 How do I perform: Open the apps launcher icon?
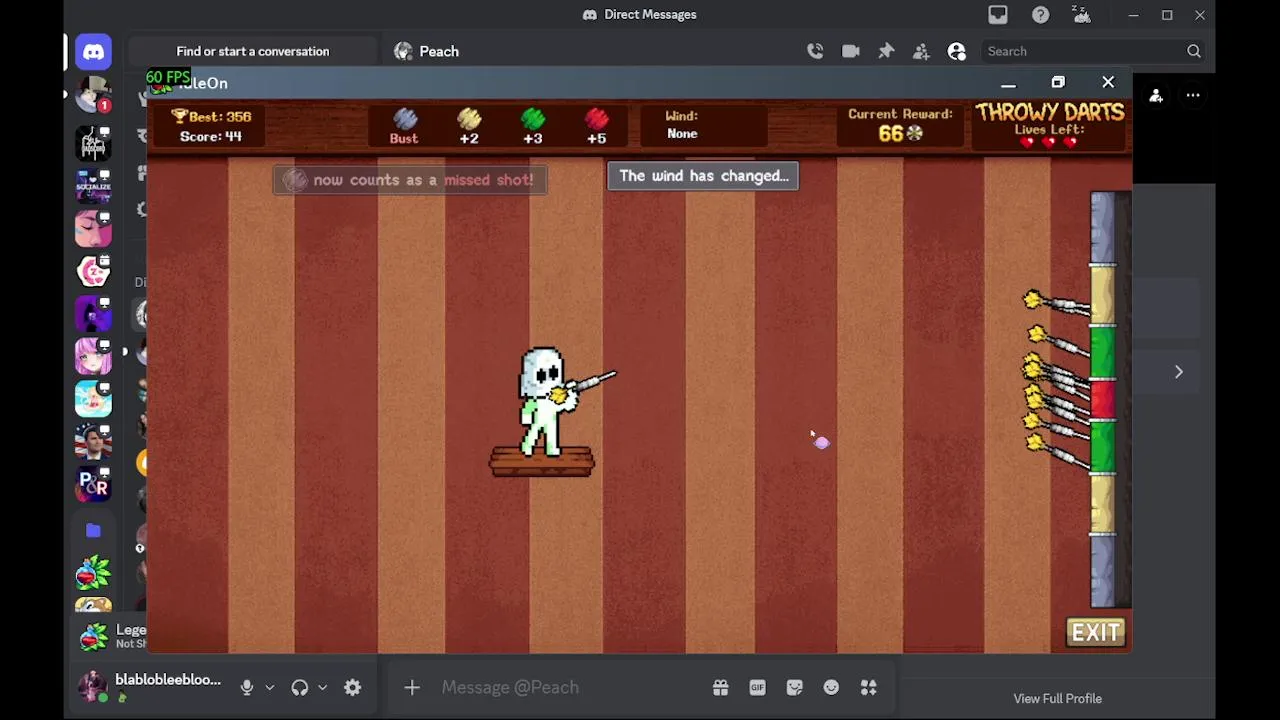pyautogui.click(x=868, y=687)
